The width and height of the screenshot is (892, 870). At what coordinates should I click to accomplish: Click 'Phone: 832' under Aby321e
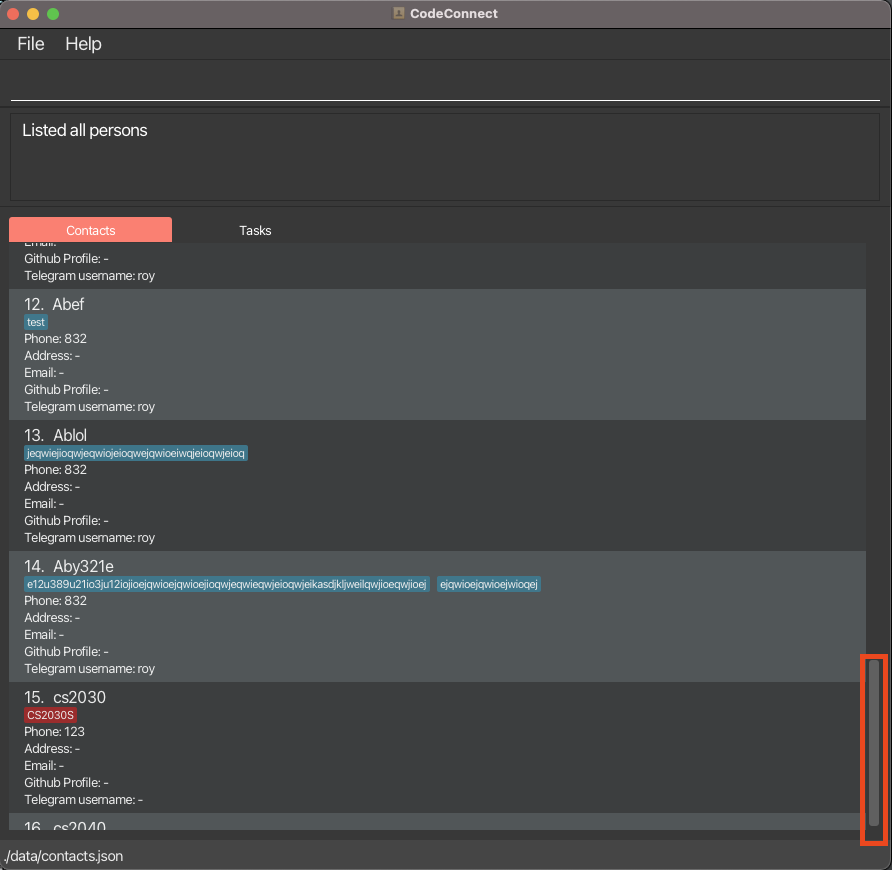pyautogui.click(x=55, y=600)
